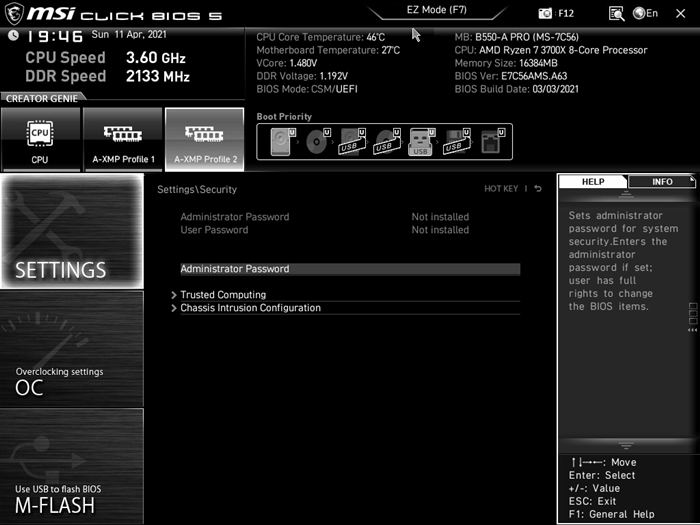Click the CREATOR GENIE label
Screen dimensions: 700x525
(42, 99)
